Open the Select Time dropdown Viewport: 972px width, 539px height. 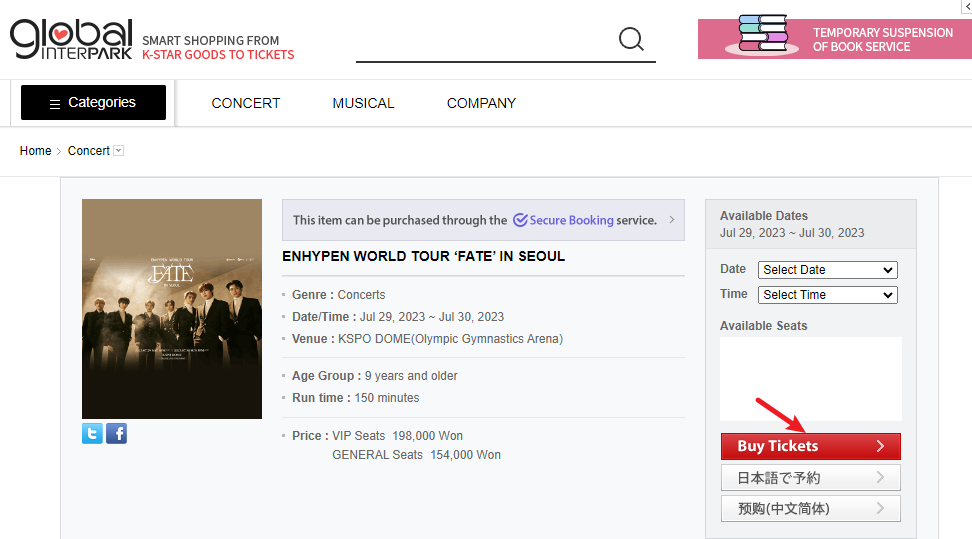coord(828,295)
